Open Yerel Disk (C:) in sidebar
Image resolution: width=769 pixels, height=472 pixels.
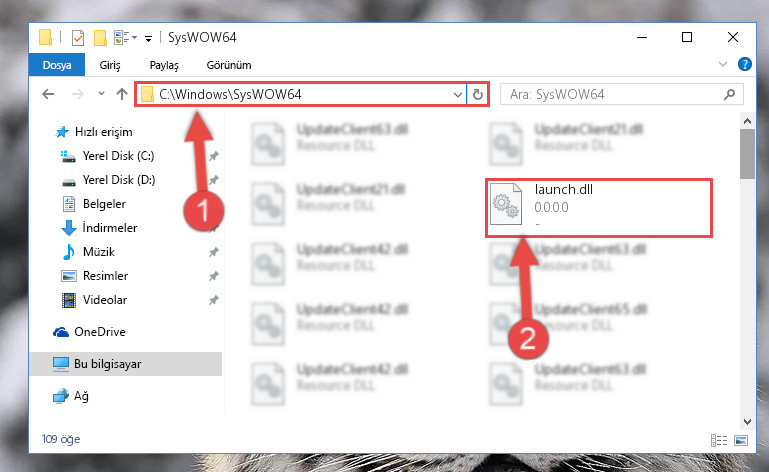118,156
